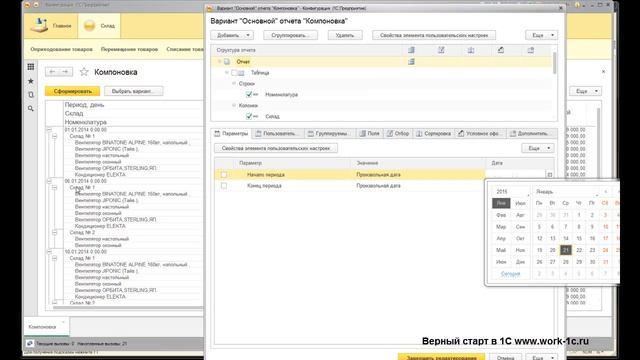Click filter column icon in structure header
640x360 pixels.
[x=441, y=50]
